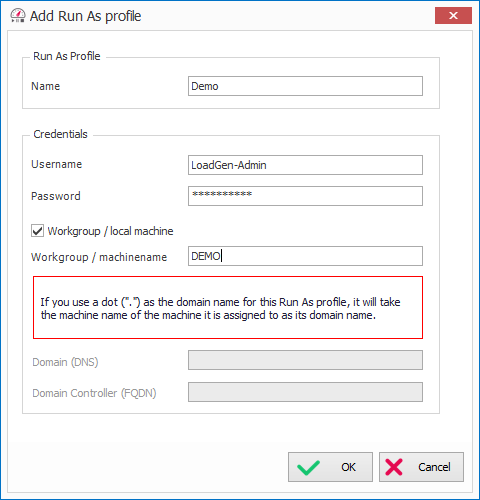The image size is (480, 500).
Task: Click the red-bordered dot domain hint box
Action: coord(228,307)
